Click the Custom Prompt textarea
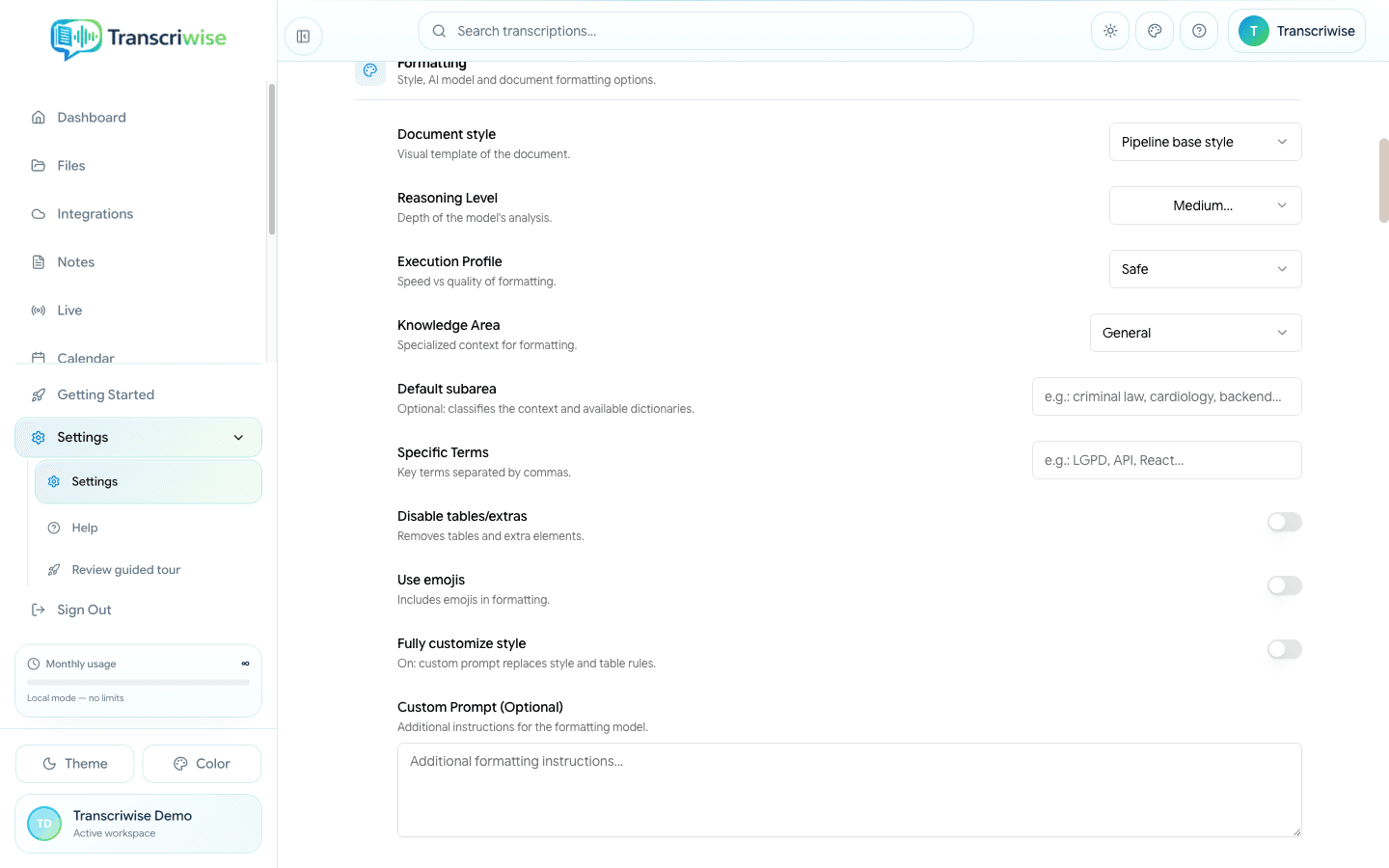The height and width of the screenshot is (868, 1389). coord(850,790)
